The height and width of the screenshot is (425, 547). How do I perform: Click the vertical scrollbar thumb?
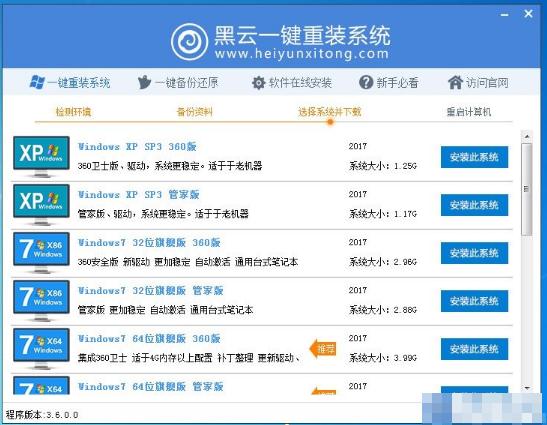pyautogui.click(x=527, y=189)
